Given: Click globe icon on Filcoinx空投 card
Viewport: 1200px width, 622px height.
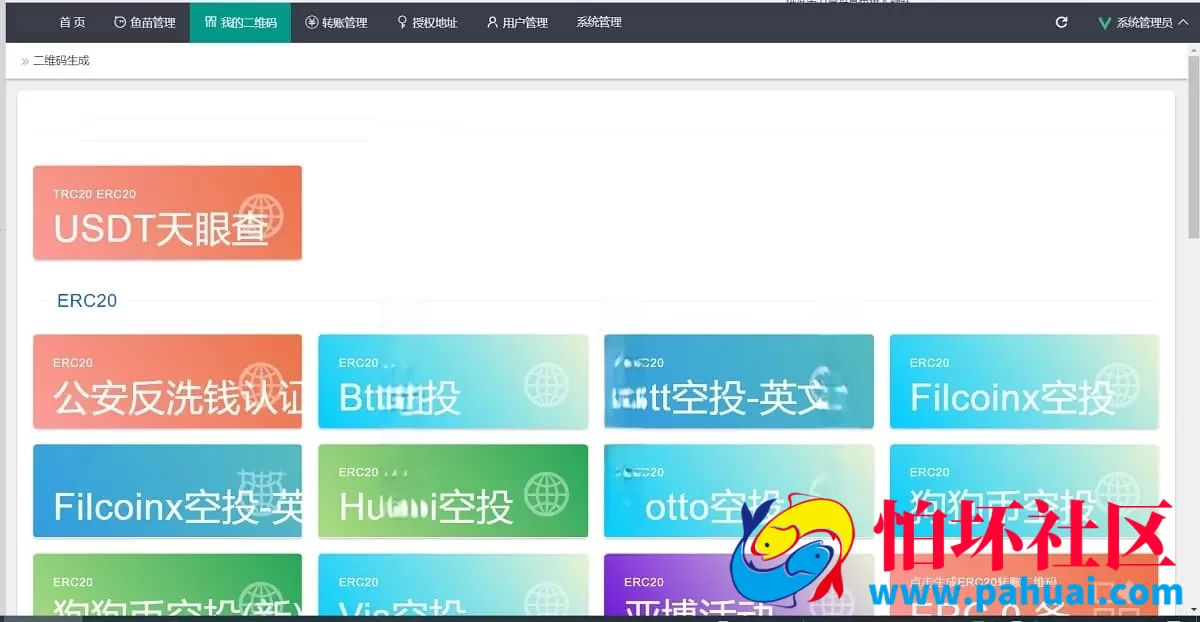Looking at the screenshot, I should (1118, 384).
